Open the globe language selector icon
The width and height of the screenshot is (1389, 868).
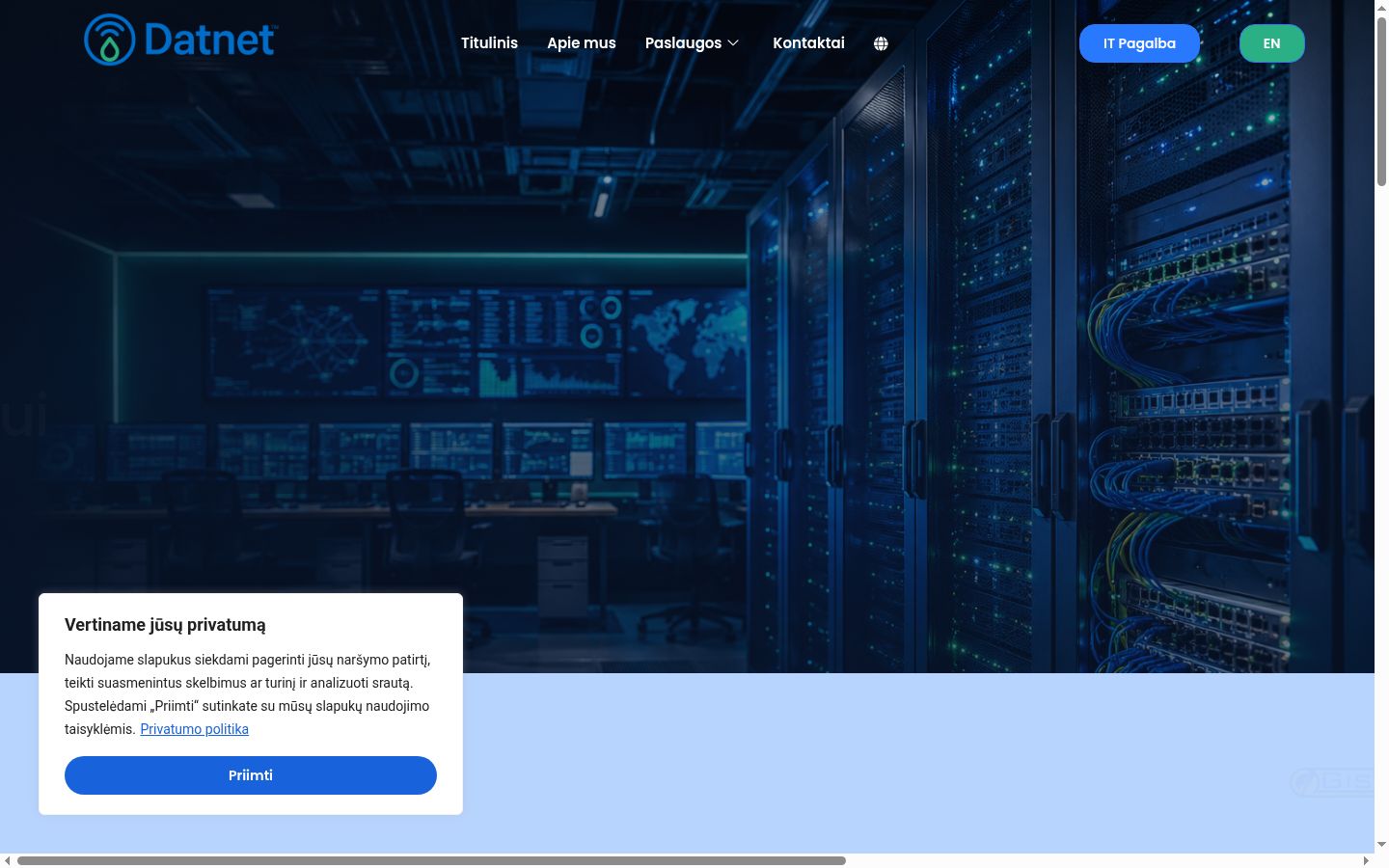881,43
